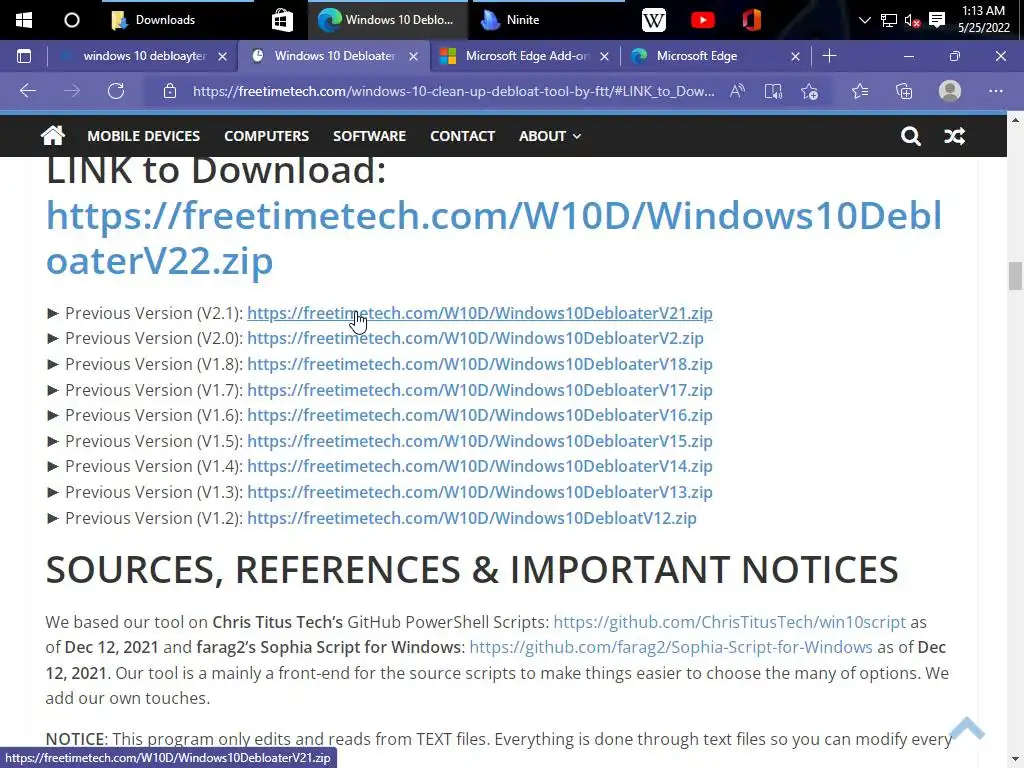Open MOBILE DEVICES menu

click(144, 136)
